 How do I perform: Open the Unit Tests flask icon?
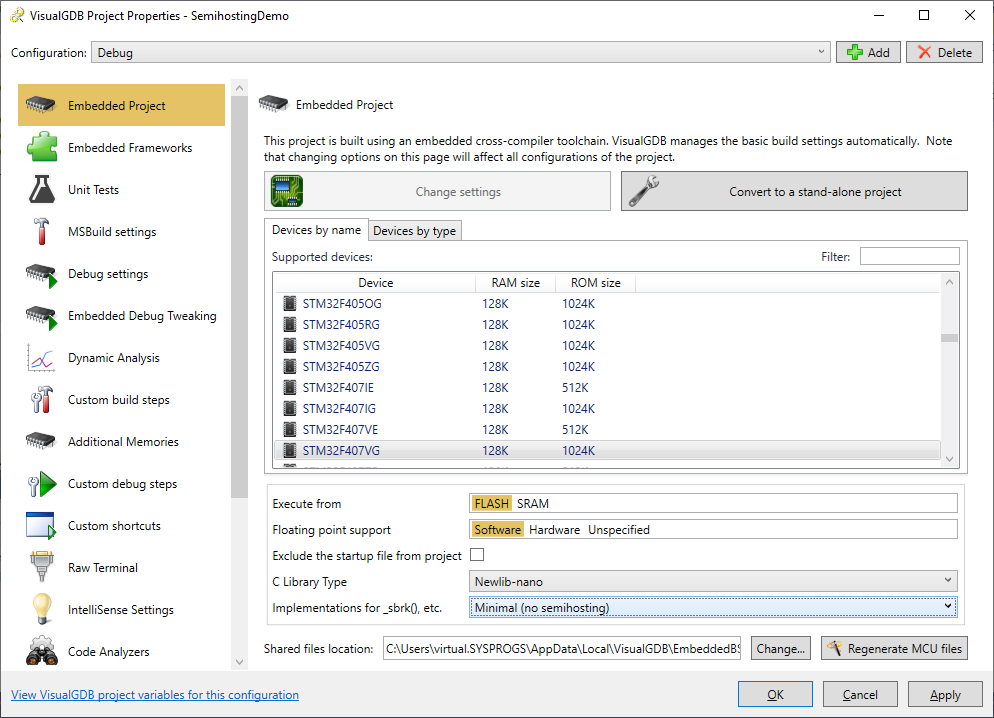point(42,189)
